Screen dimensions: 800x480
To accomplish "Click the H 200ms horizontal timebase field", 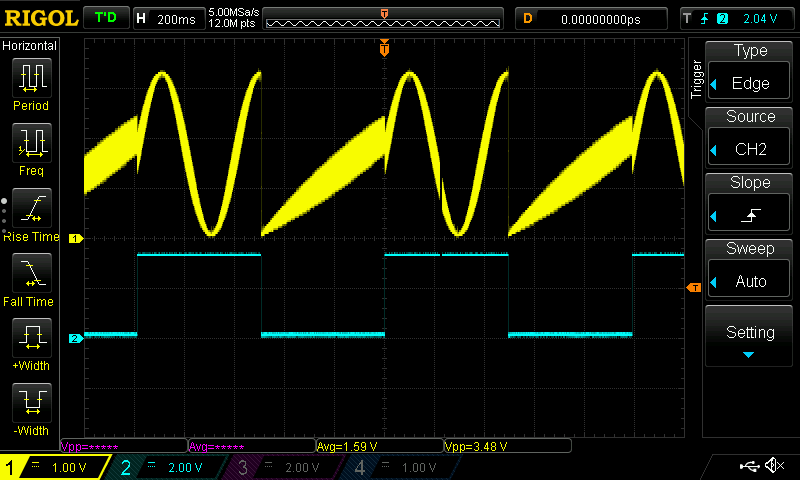I will click(x=169, y=19).
